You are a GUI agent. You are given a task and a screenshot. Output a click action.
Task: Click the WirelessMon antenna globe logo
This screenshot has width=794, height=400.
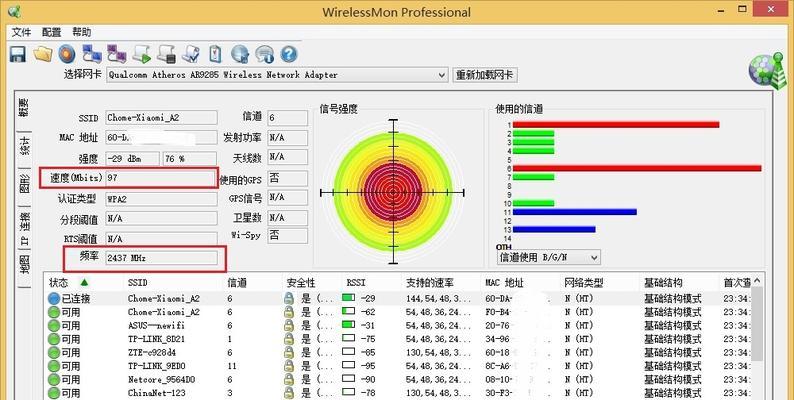point(768,71)
